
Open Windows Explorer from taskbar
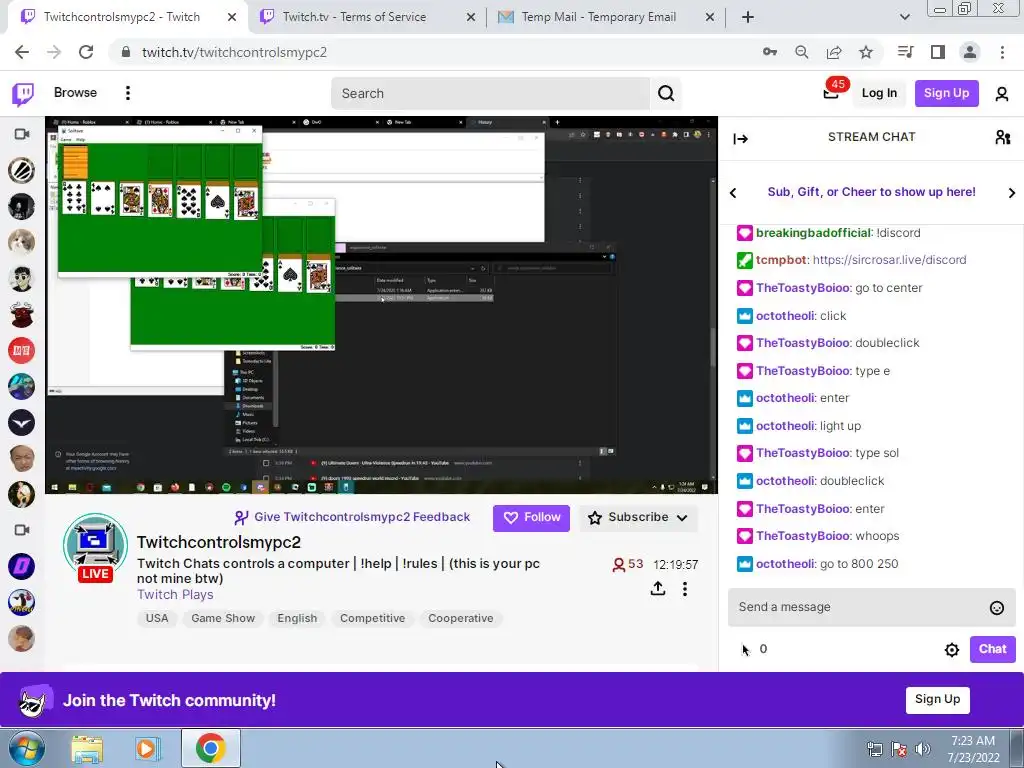[x=87, y=748]
